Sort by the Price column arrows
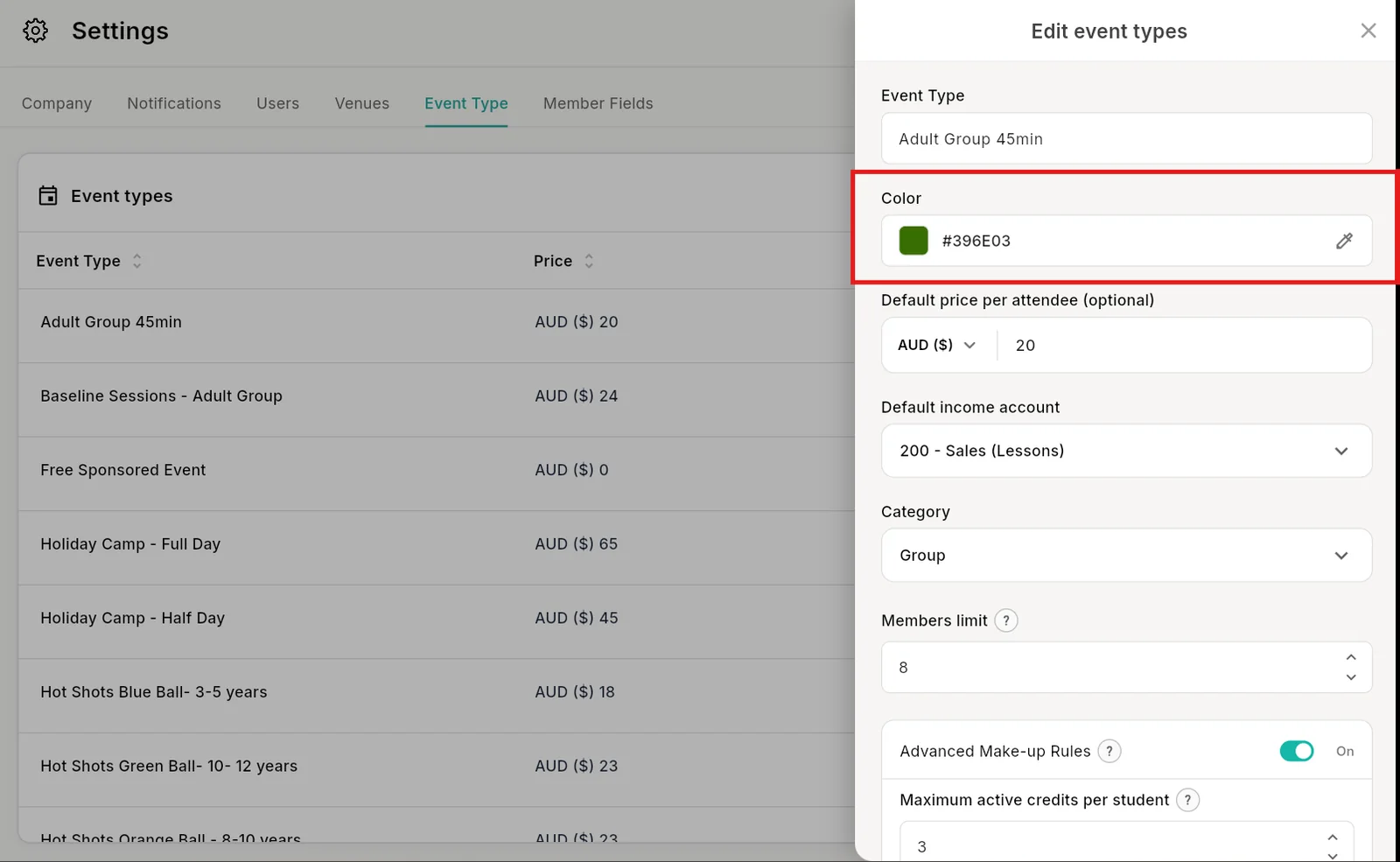The height and width of the screenshot is (862, 1400). (x=589, y=261)
